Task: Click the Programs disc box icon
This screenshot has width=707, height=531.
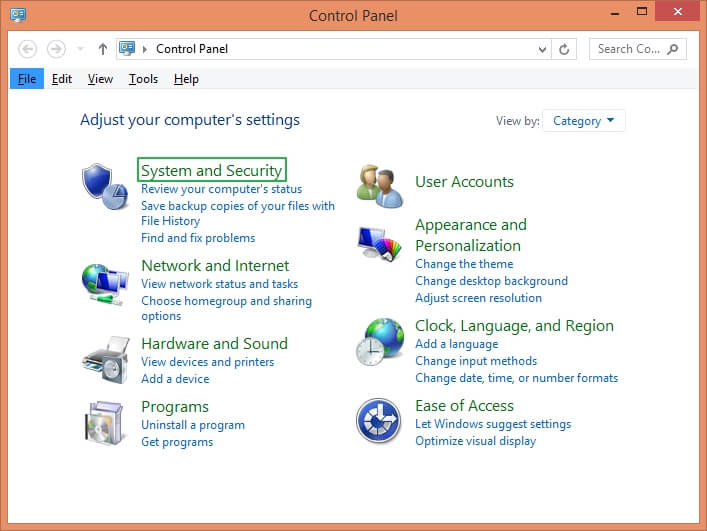Action: click(x=104, y=423)
